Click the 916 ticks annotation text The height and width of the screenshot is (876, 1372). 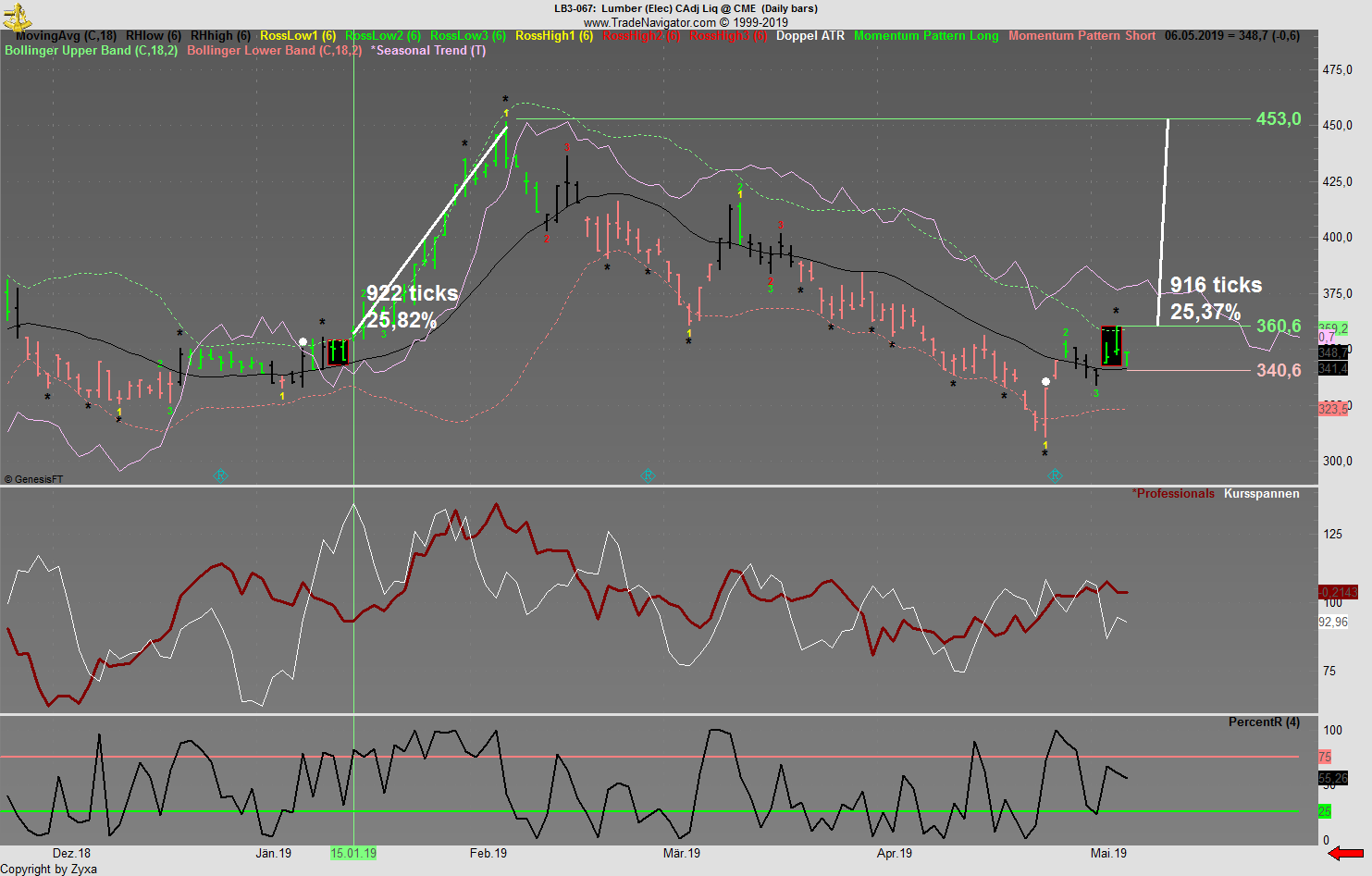1216,286
